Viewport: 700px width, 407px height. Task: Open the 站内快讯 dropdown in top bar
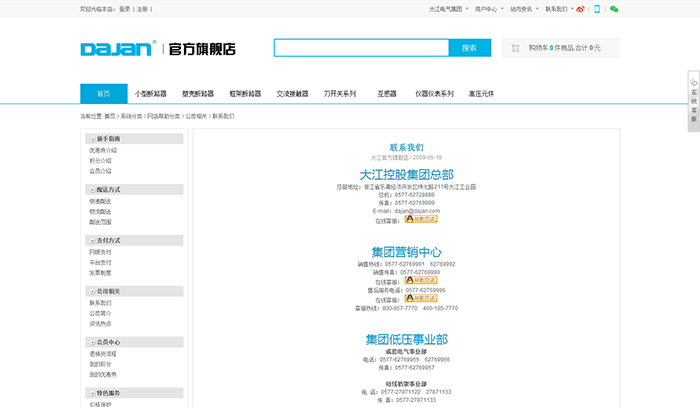[525, 9]
